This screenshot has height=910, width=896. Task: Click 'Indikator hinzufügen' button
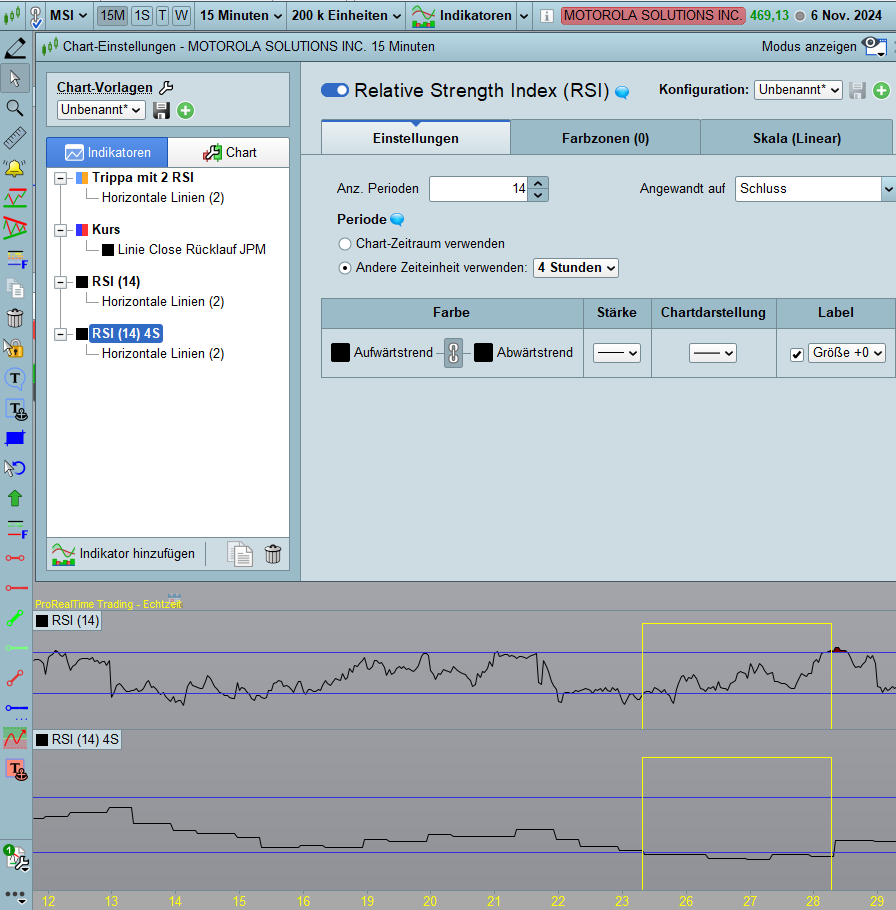(124, 553)
